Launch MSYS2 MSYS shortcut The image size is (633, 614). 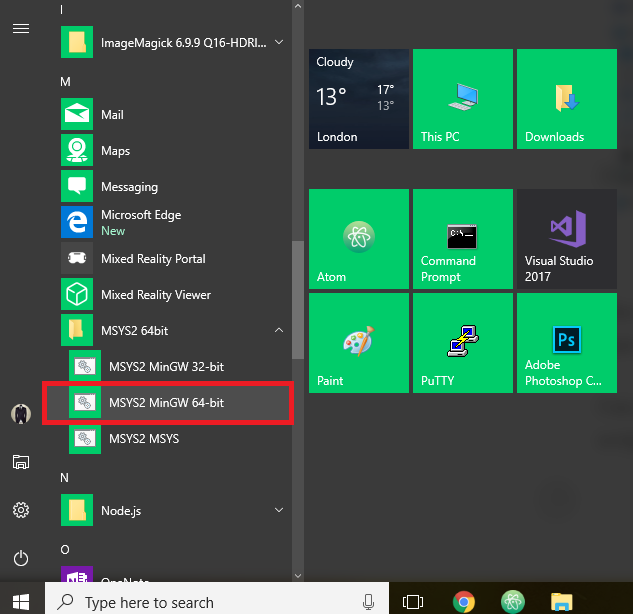point(168,438)
